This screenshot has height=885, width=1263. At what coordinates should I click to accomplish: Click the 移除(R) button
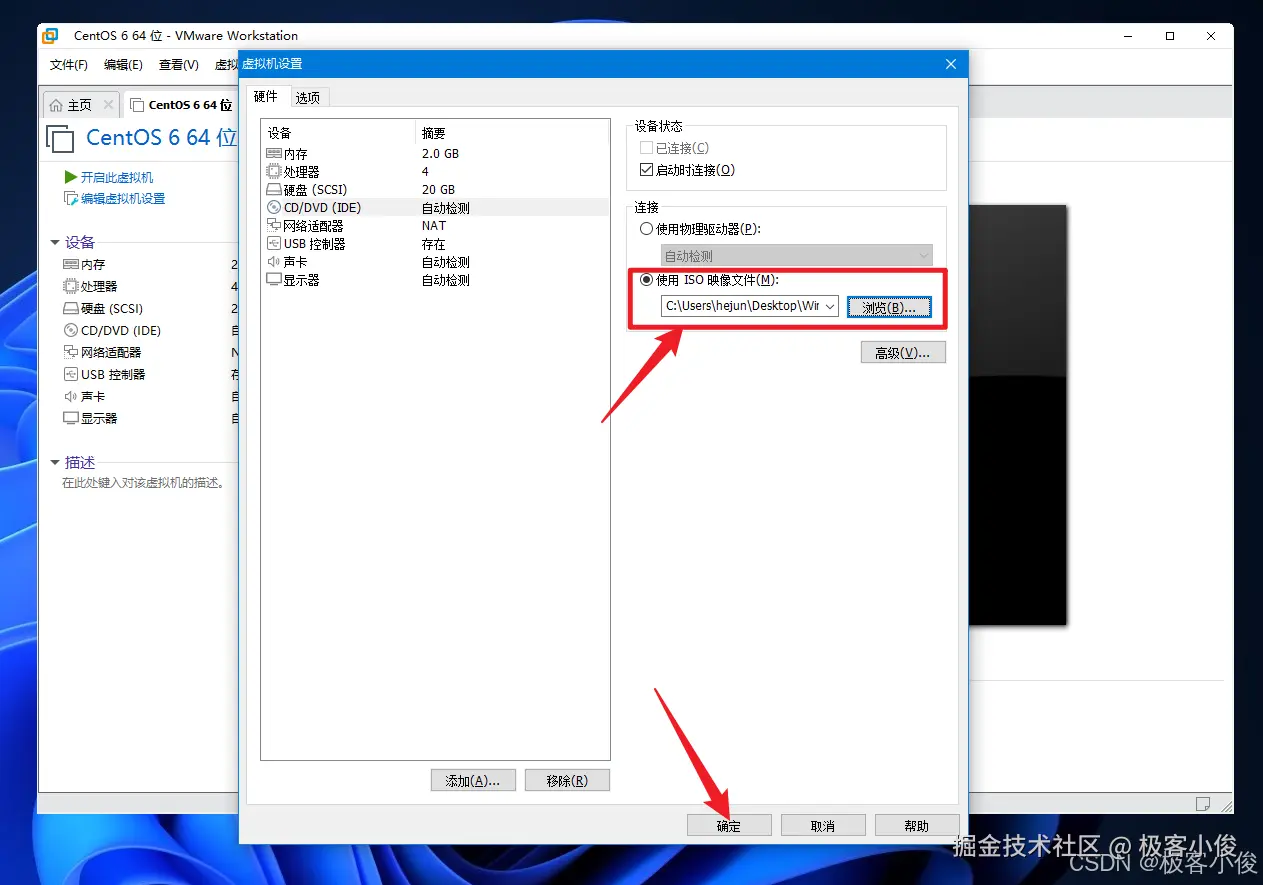(x=567, y=781)
